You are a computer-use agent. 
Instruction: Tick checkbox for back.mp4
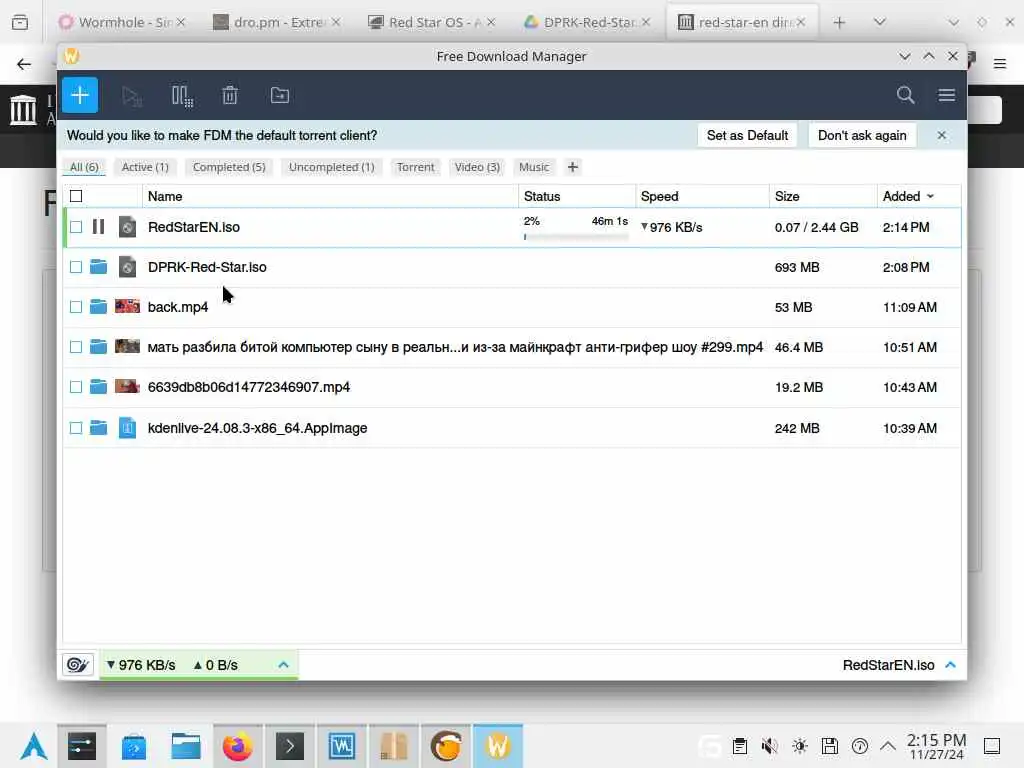point(76,307)
